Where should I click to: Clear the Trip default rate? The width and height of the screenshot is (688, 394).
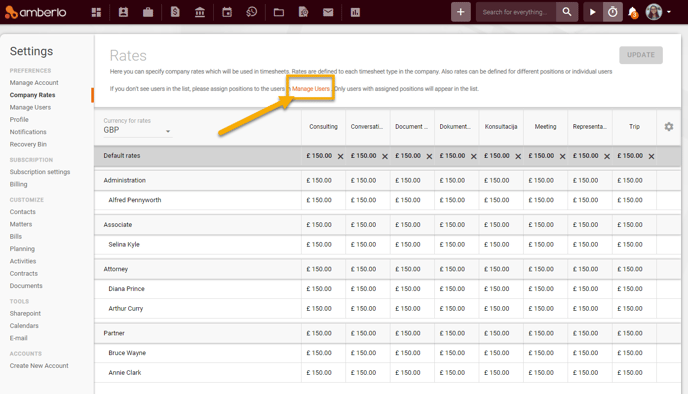pos(652,157)
